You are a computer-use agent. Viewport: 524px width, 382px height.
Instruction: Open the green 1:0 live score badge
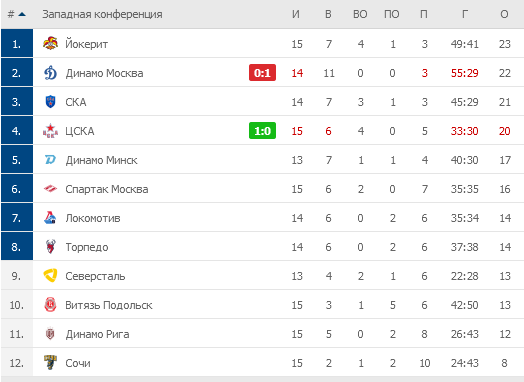(262, 131)
